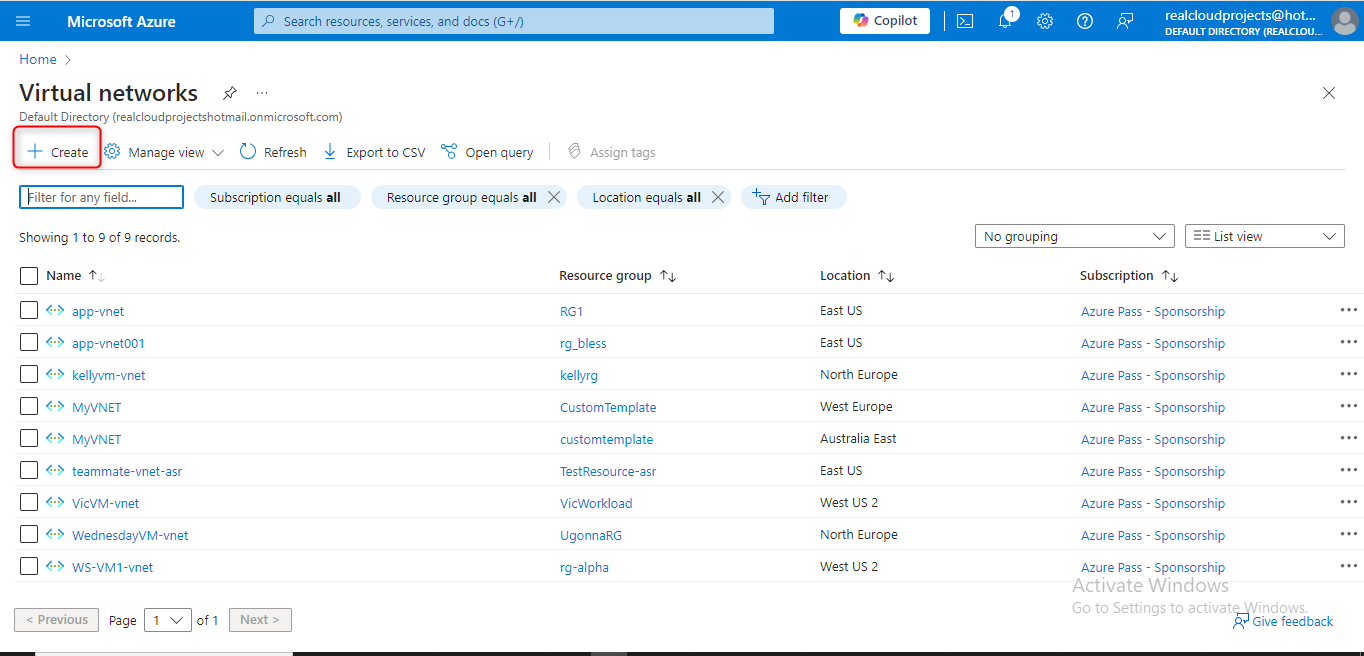Click Add filter button

[x=793, y=197]
